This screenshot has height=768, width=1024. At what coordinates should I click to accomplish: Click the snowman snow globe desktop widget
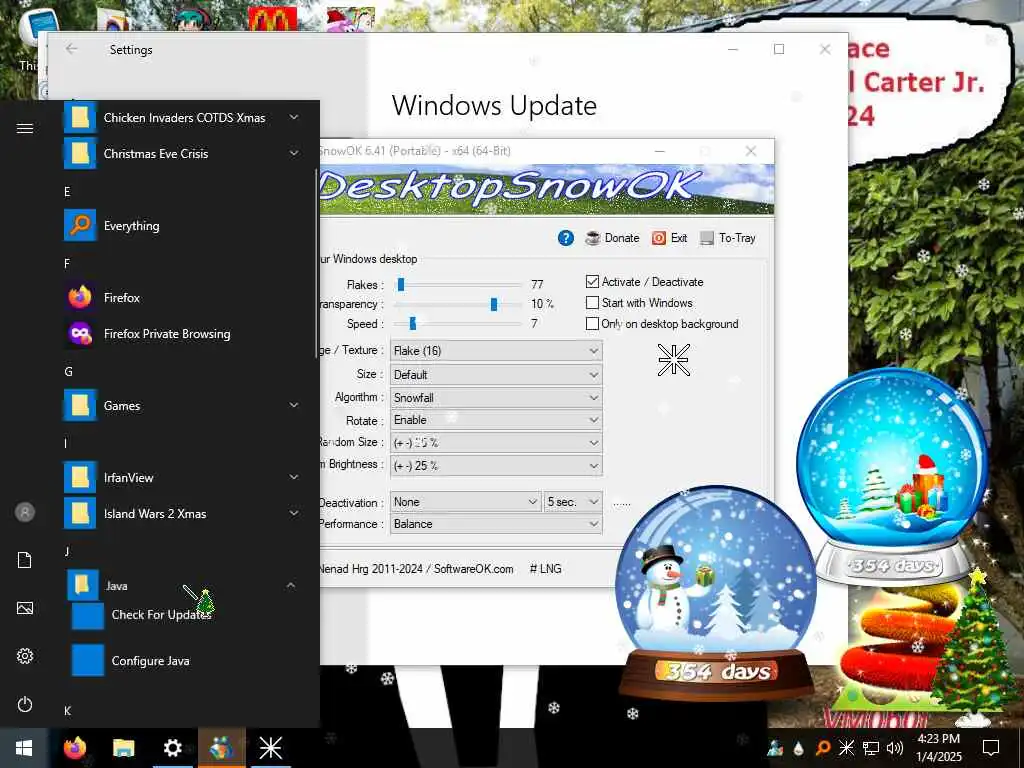click(x=715, y=593)
